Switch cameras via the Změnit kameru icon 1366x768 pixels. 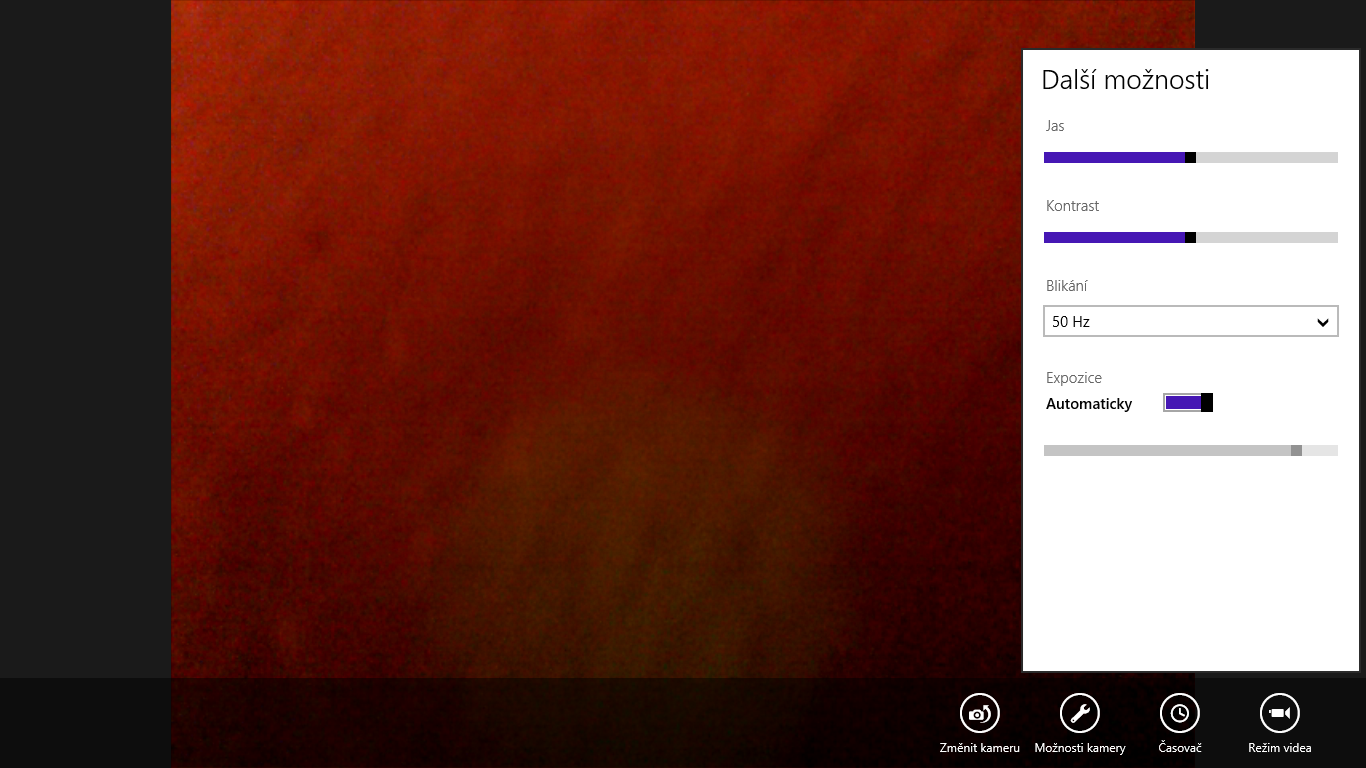coord(980,712)
